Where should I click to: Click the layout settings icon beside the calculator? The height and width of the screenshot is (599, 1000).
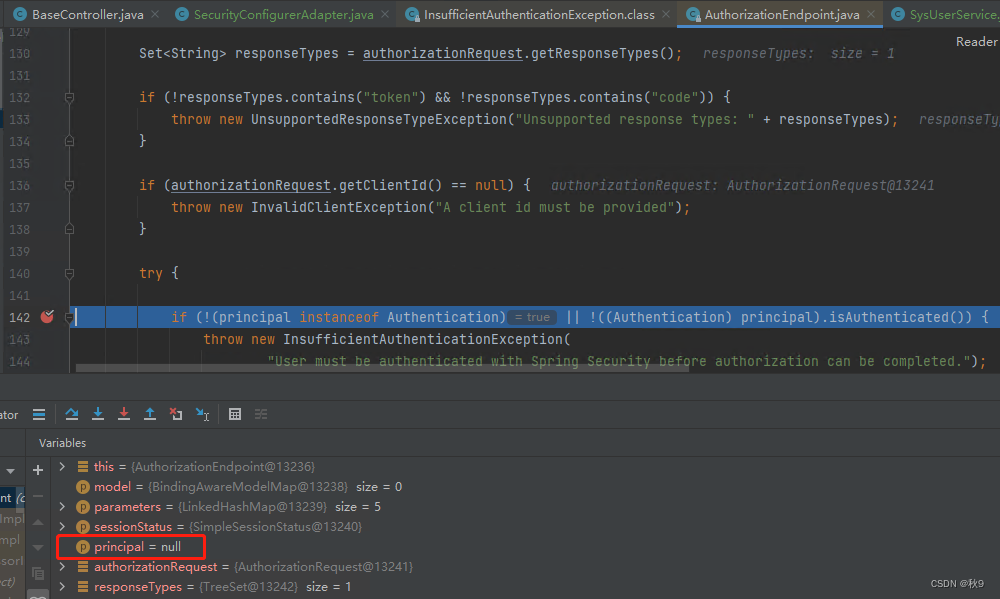259,413
